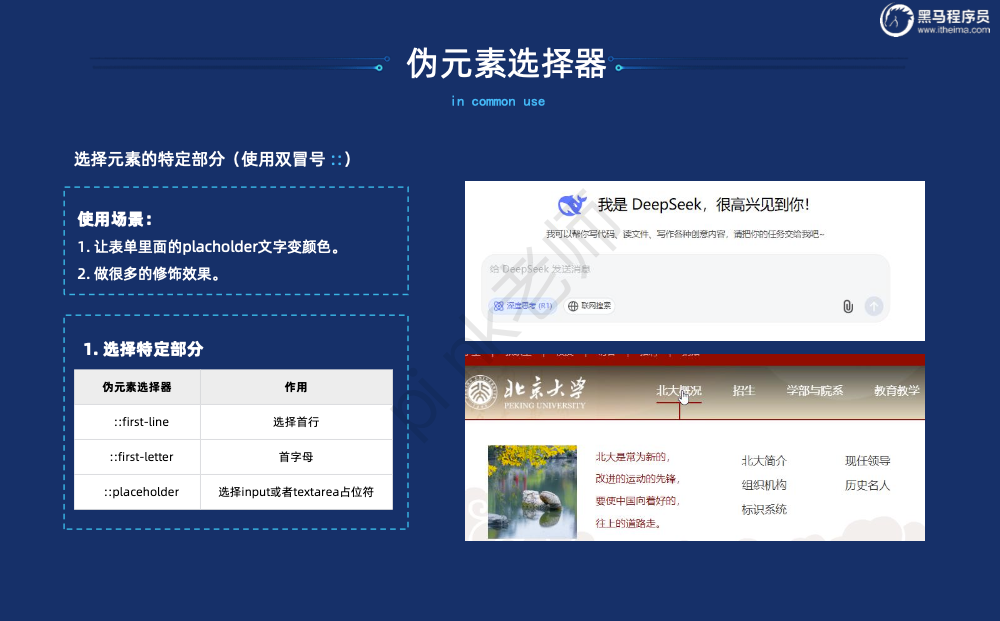Open the 标识系统 link
This screenshot has width=1000, height=621.
point(764,509)
